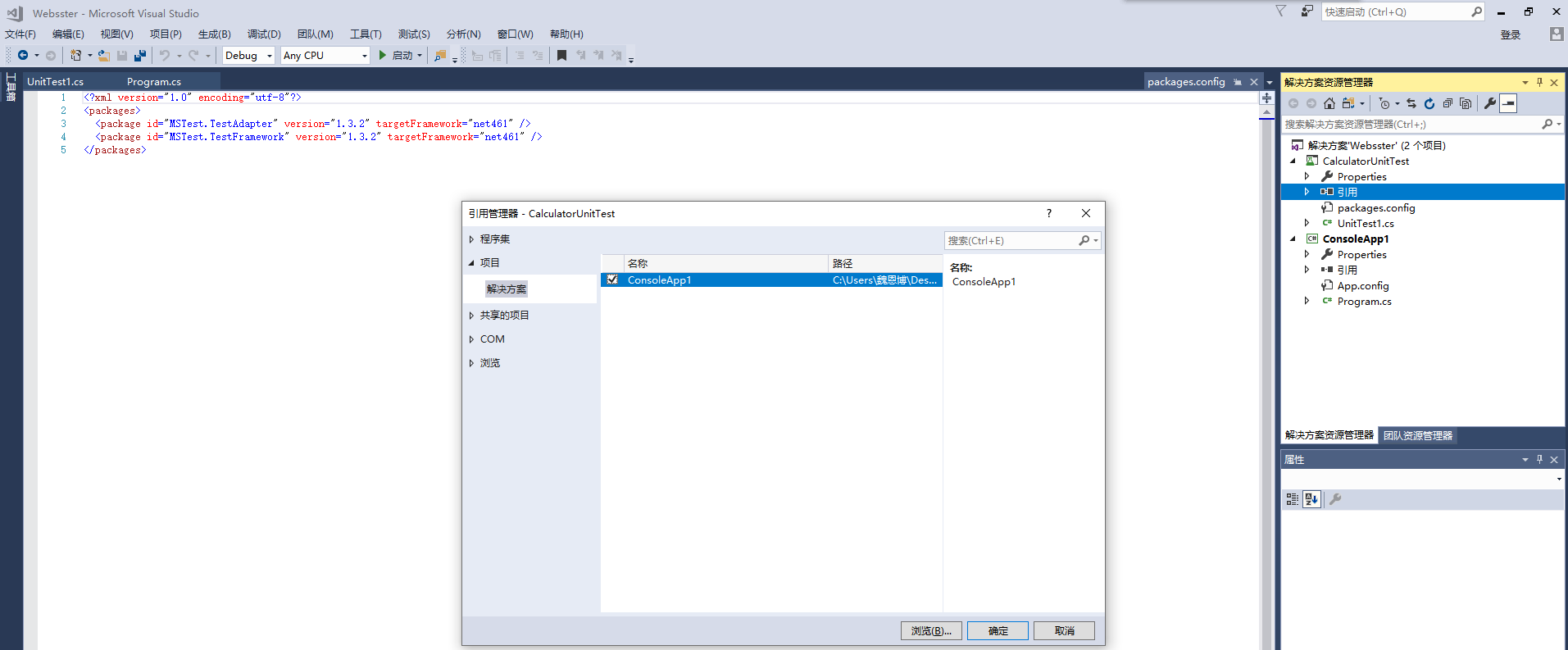Open the 工具(T) menu
This screenshot has width=1568, height=650.
tap(366, 34)
